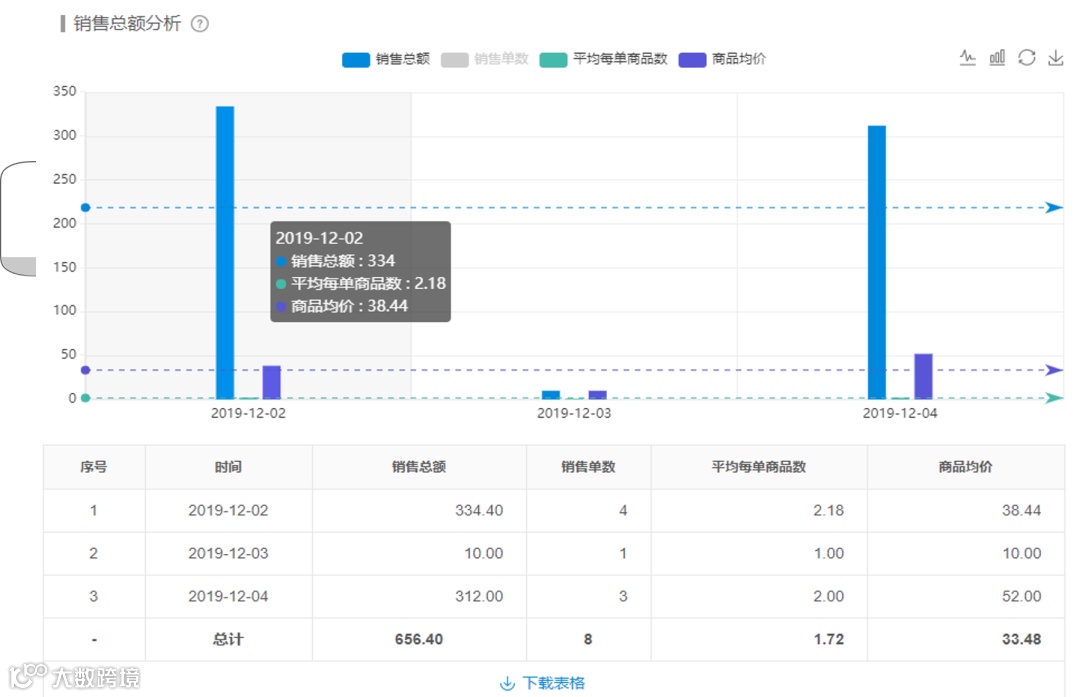Select the 334.40 sales total cell
Image resolution: width=1080 pixels, height=697 pixels.
click(419, 510)
